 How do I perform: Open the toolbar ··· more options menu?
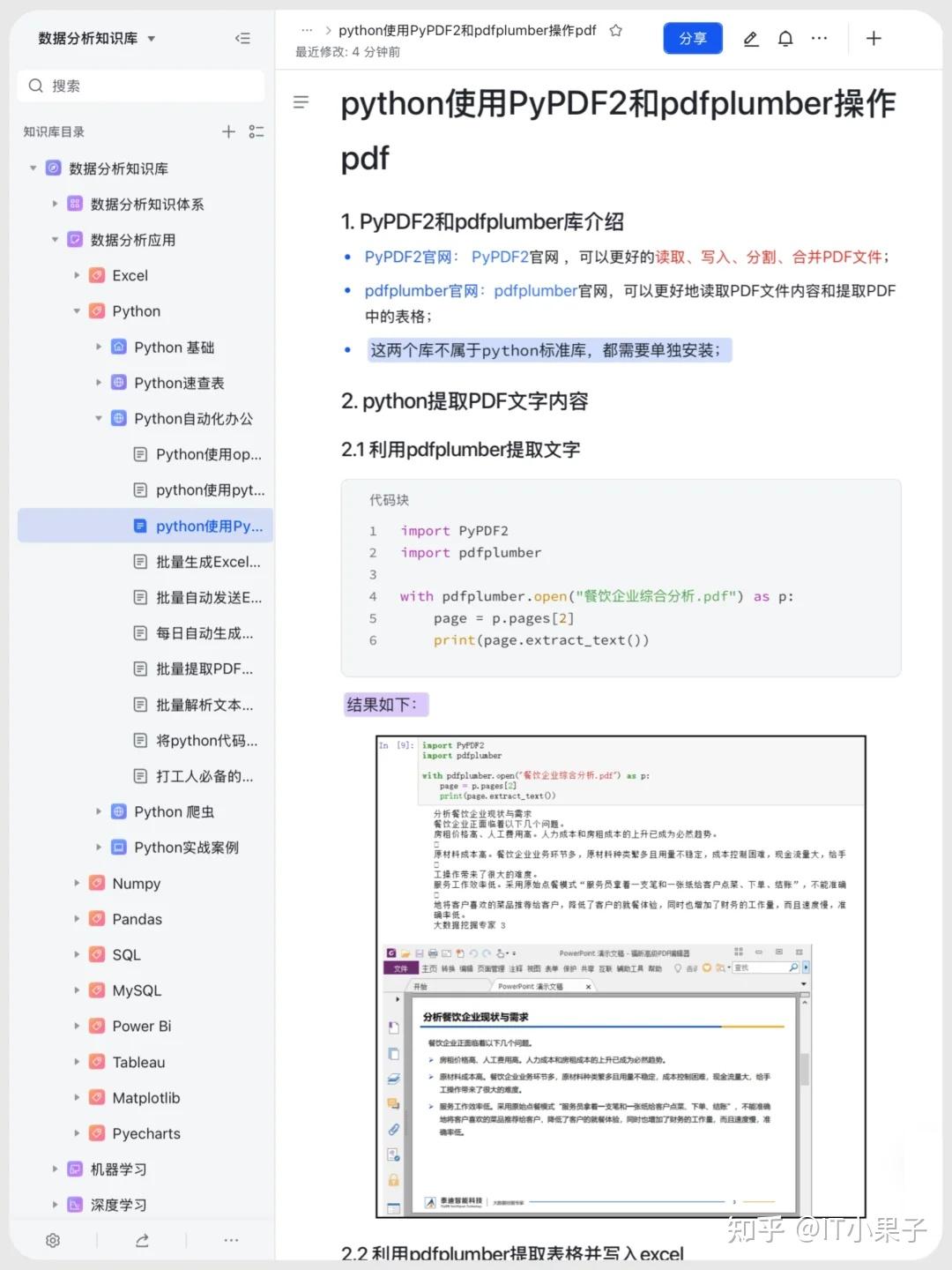coord(820,39)
